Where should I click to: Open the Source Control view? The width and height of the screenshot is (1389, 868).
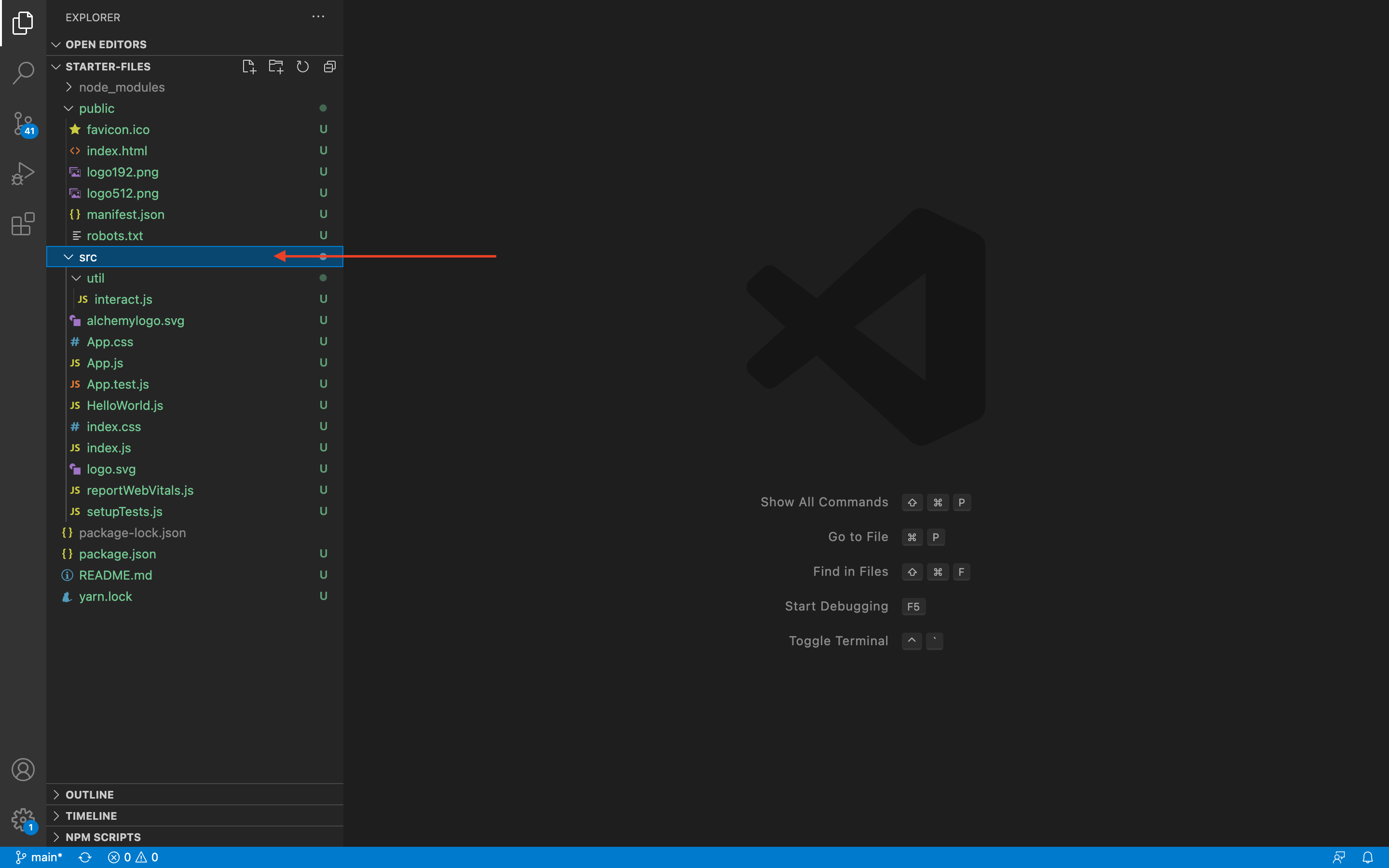tap(23, 123)
